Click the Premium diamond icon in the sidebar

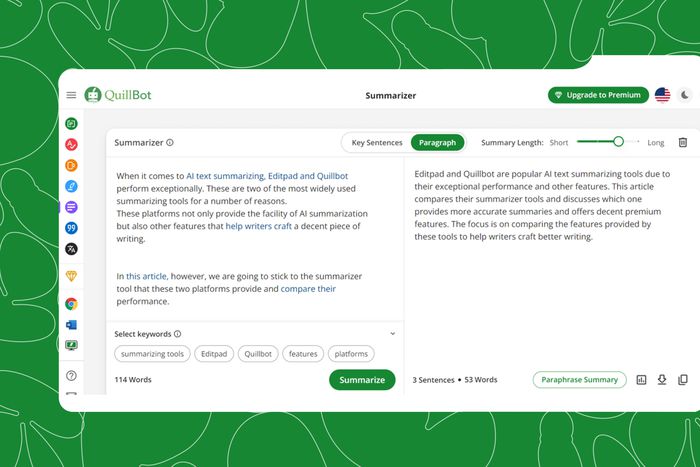[x=71, y=276]
